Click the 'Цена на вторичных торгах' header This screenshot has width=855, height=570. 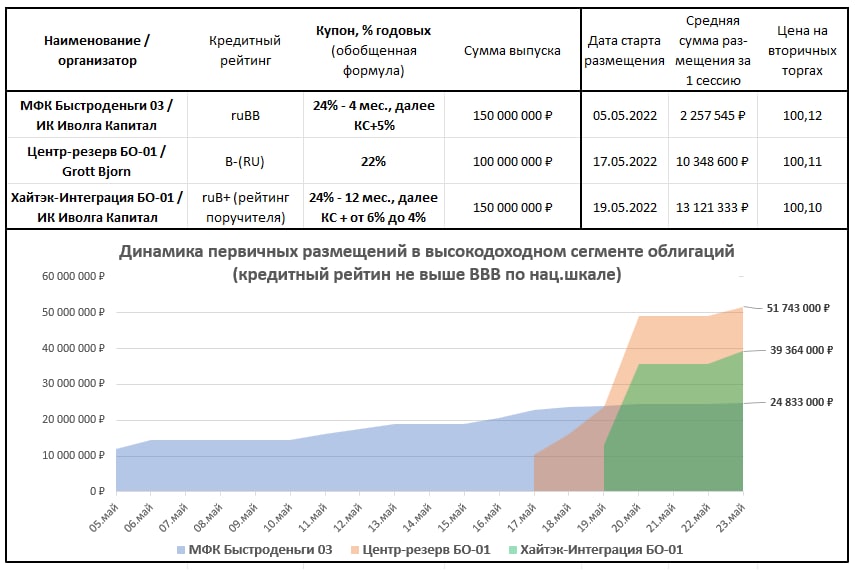click(802, 50)
